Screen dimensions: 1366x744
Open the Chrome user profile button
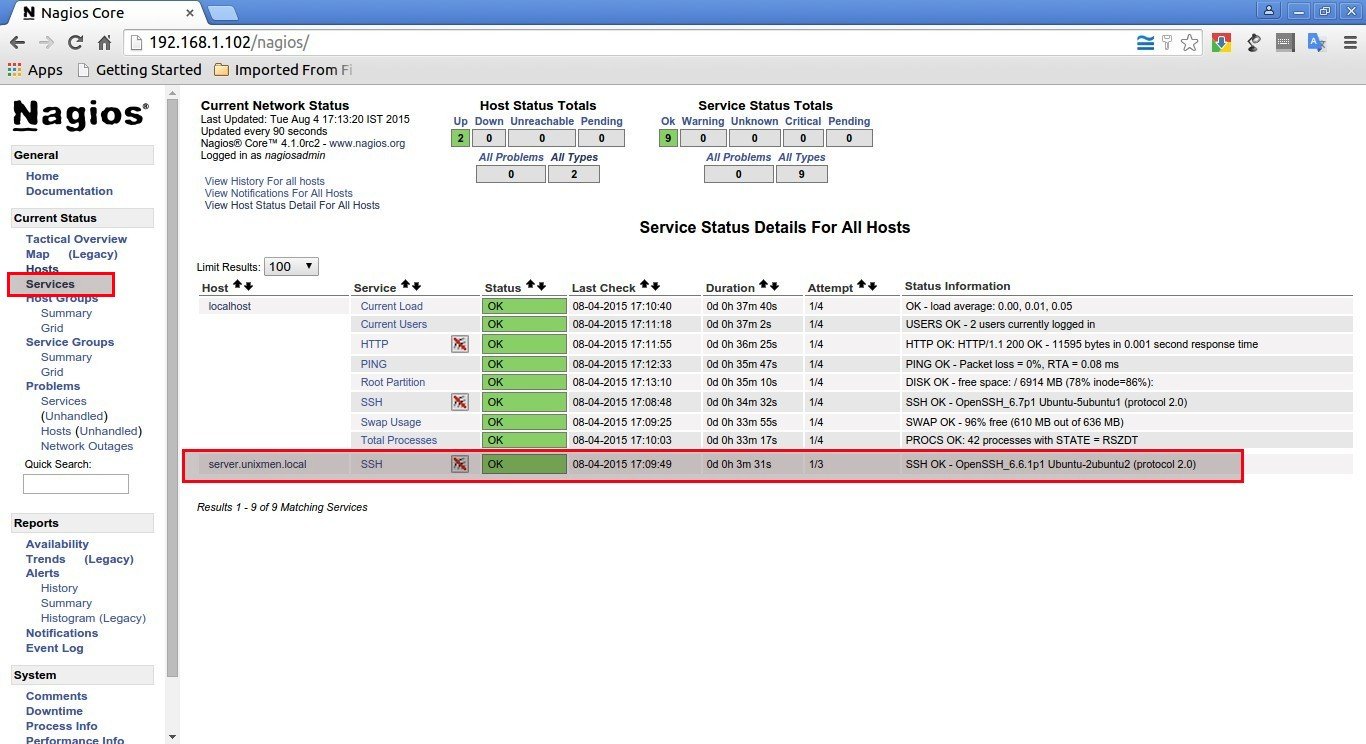(x=1269, y=10)
